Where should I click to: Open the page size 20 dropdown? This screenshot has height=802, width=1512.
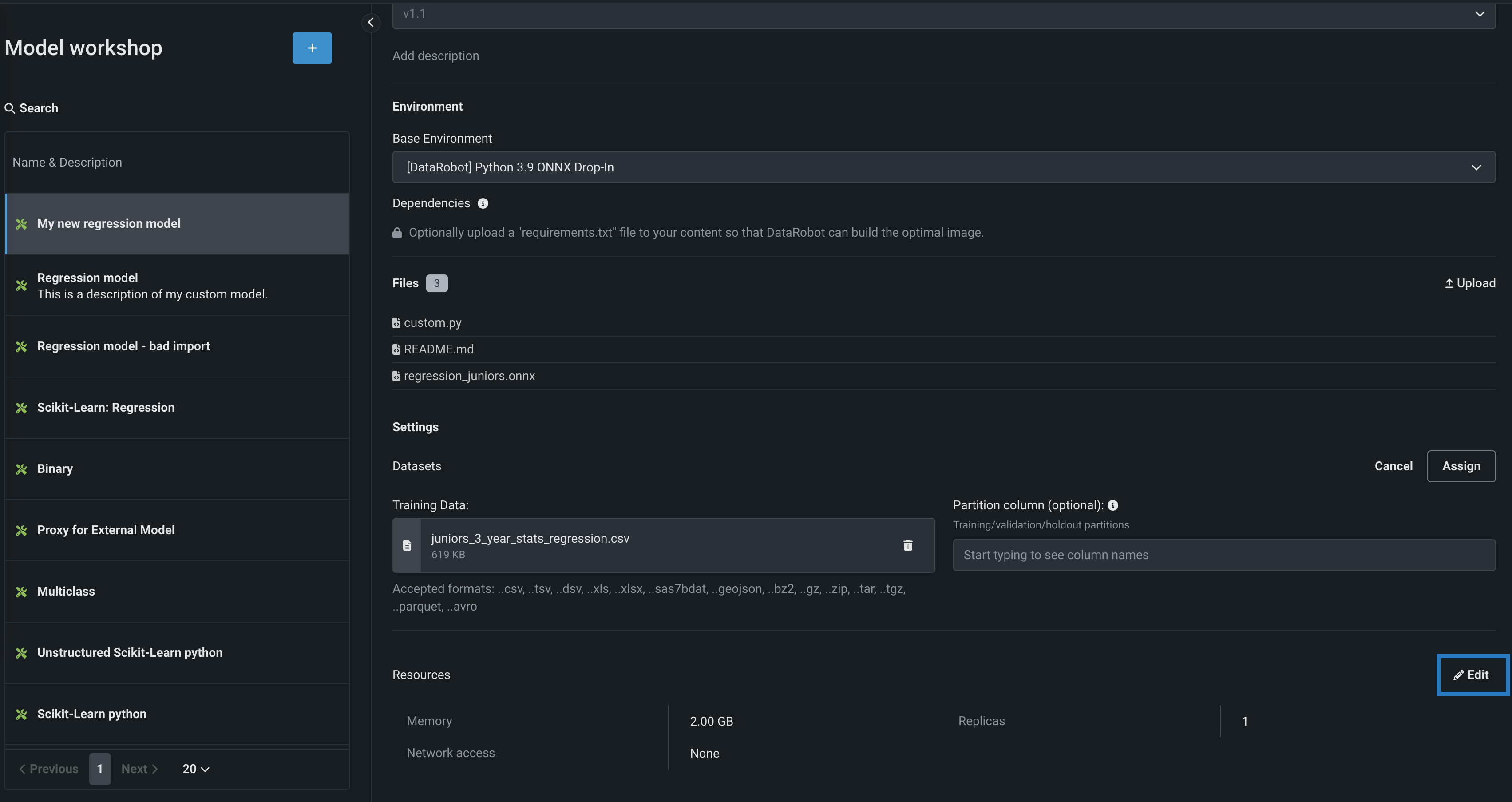pos(195,769)
